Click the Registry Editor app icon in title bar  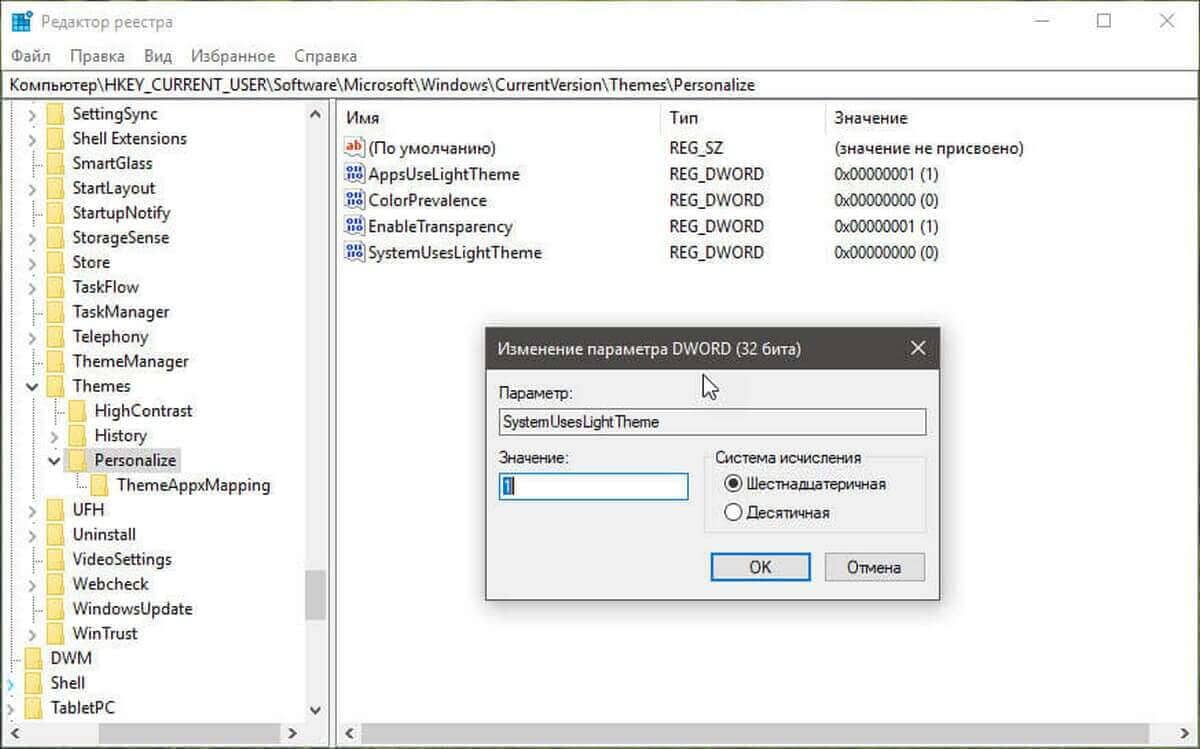[x=23, y=21]
